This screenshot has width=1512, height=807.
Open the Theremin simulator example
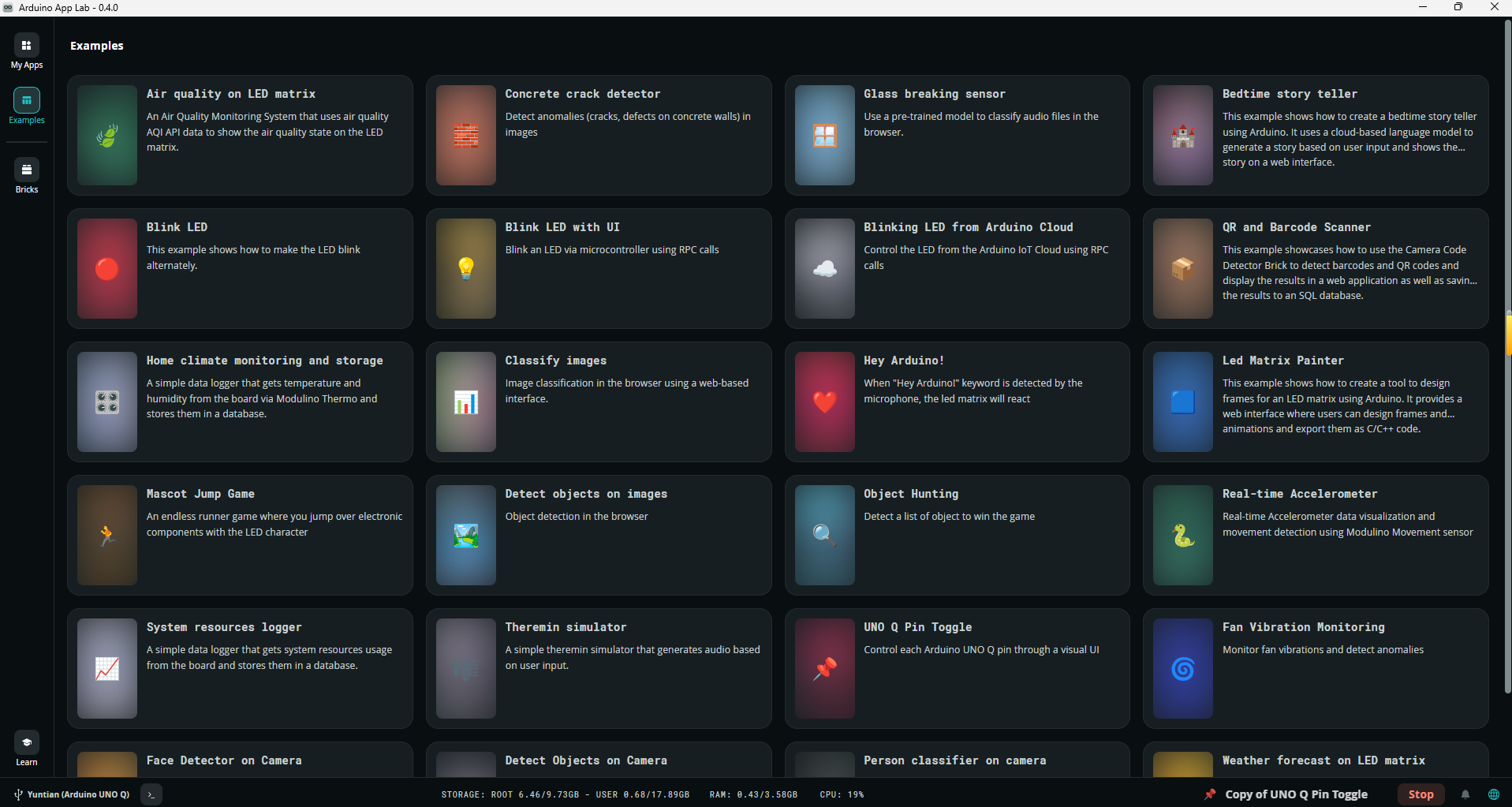pyautogui.click(x=599, y=668)
